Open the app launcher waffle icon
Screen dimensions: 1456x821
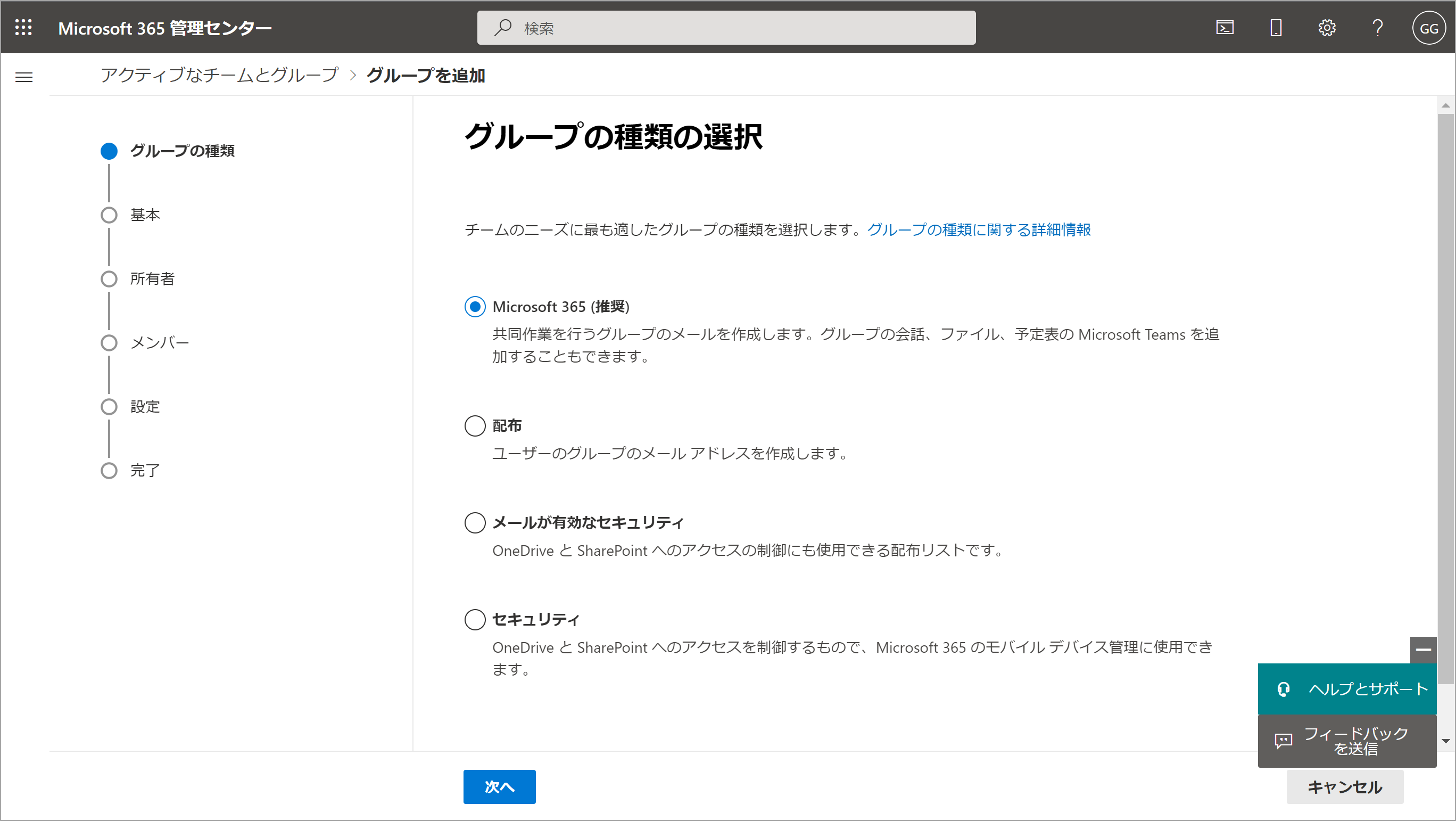point(23,27)
